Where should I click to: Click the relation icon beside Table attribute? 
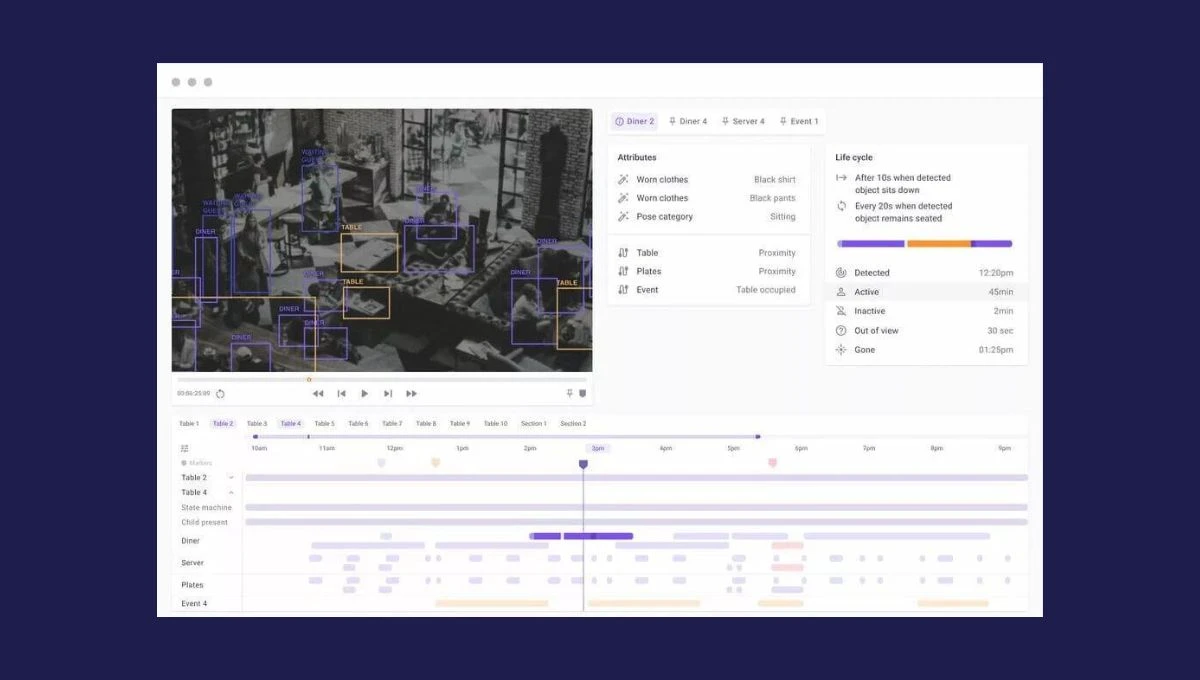623,253
